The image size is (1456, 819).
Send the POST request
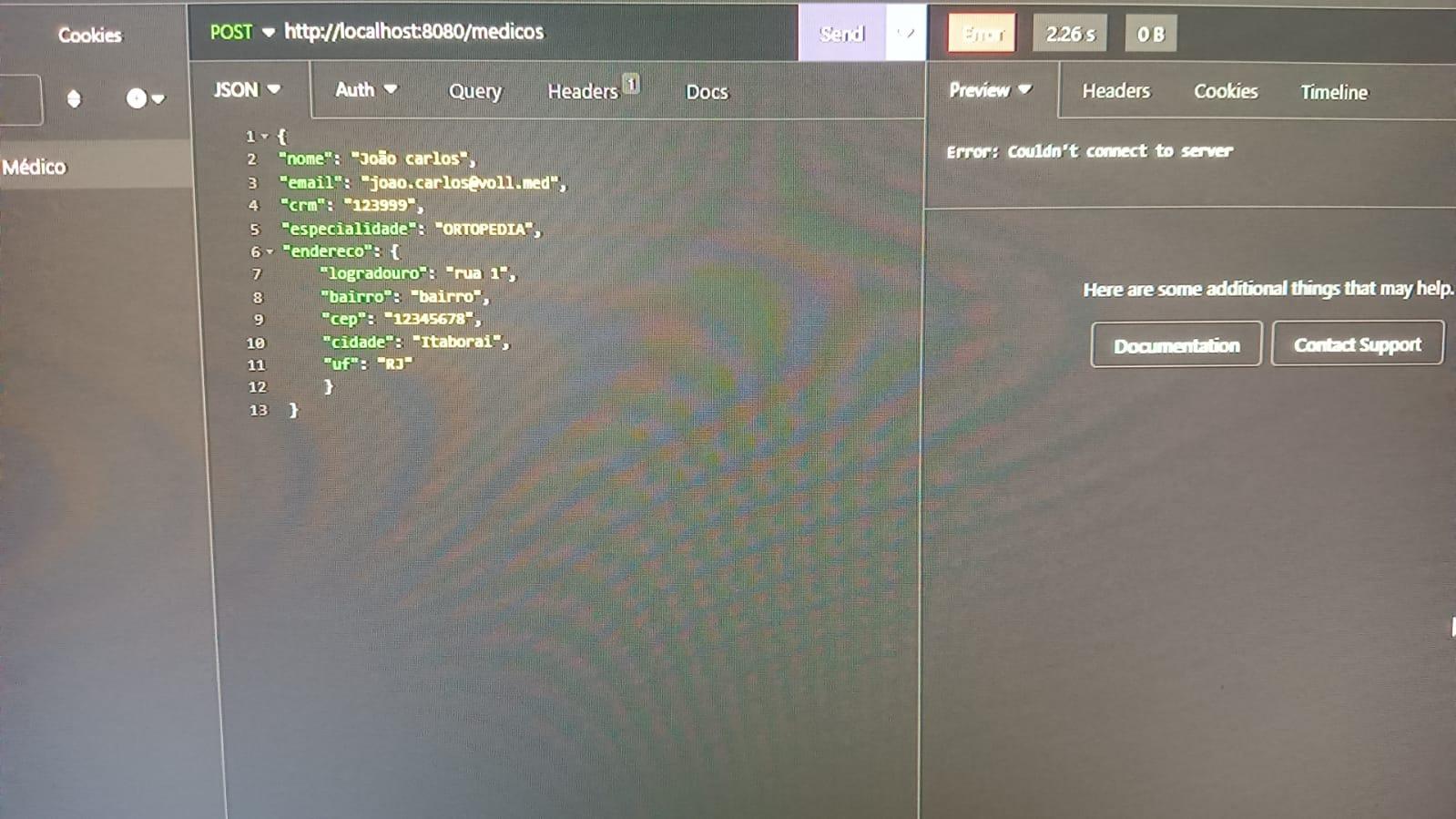click(841, 34)
